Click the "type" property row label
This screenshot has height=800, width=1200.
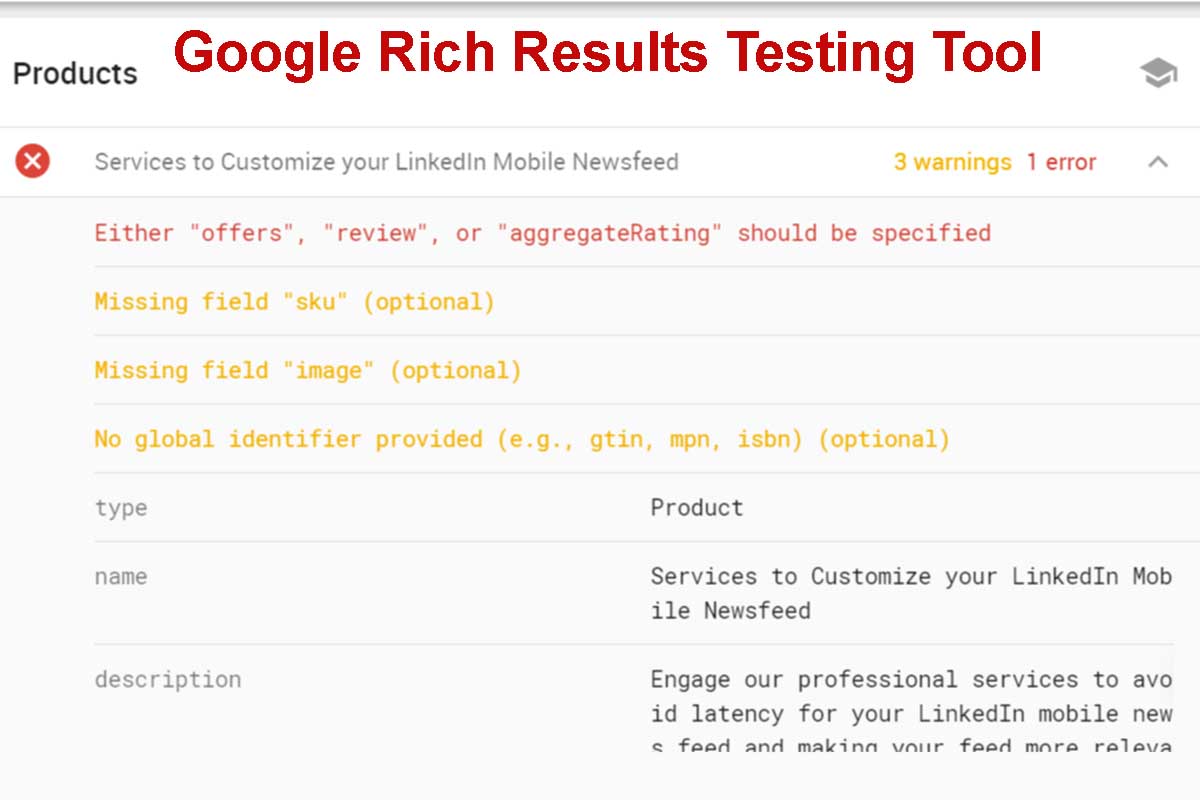click(x=121, y=508)
